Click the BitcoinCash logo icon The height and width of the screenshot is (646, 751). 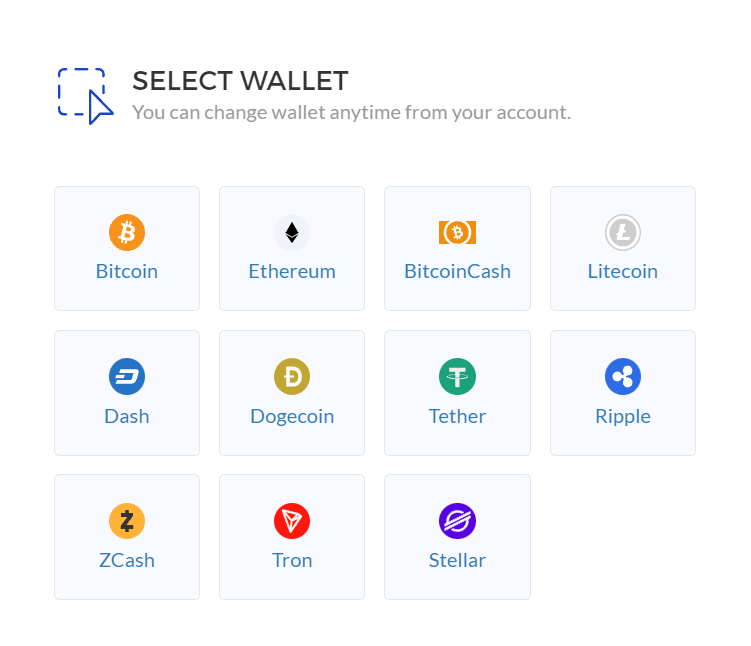pos(457,233)
